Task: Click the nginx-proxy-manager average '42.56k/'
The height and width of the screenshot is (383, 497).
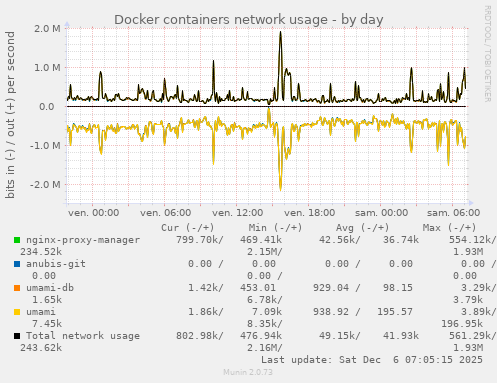Action: 340,240
